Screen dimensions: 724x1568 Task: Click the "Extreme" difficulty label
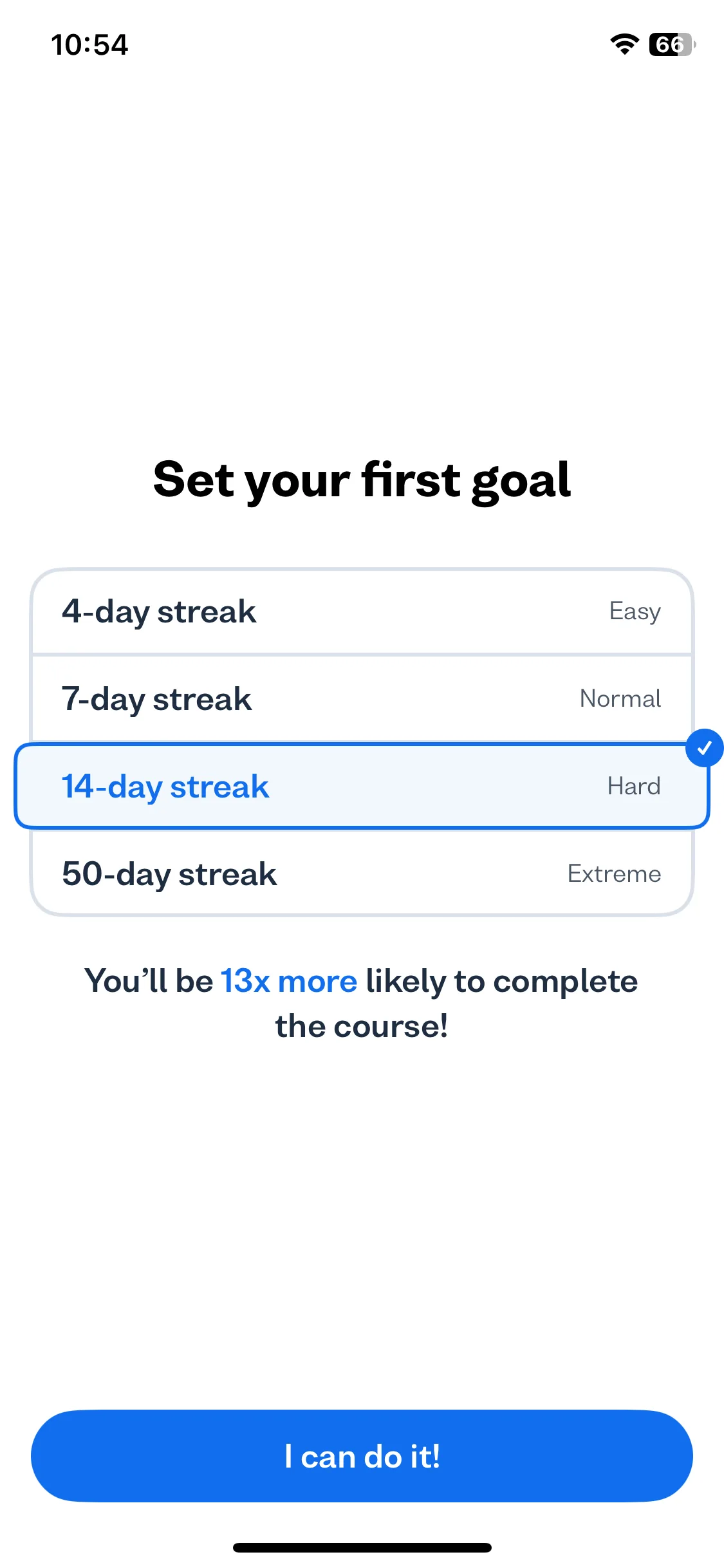[x=614, y=874]
